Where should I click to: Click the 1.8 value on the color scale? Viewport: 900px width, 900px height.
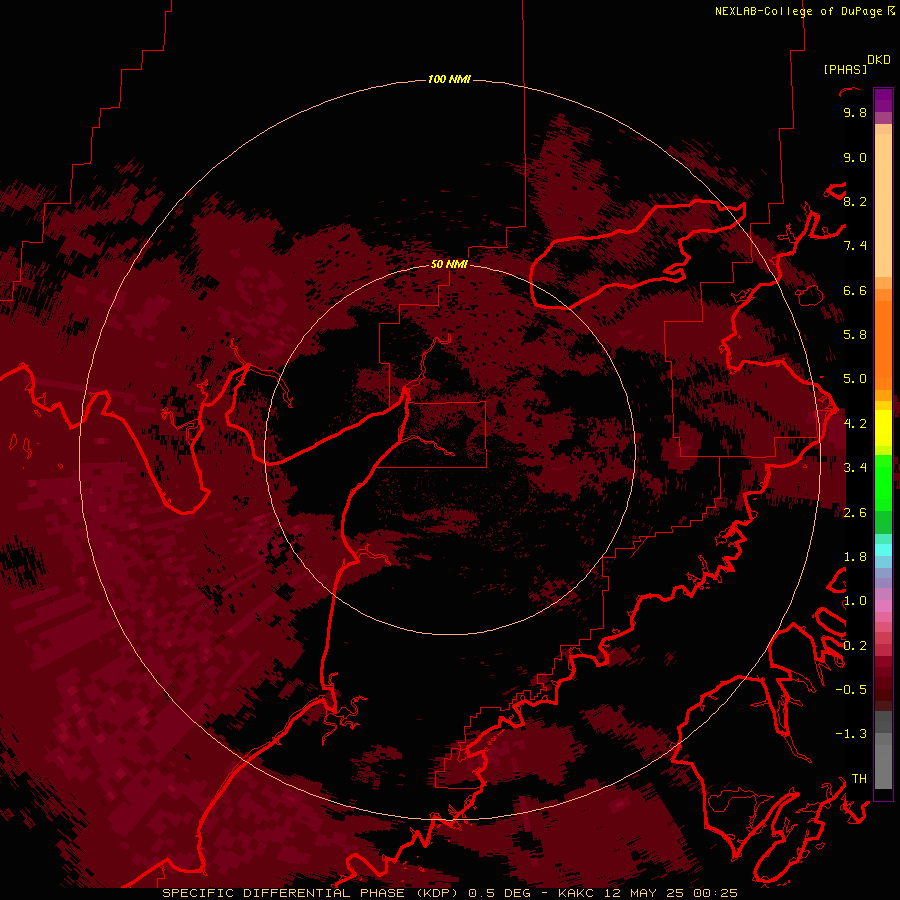[855, 557]
